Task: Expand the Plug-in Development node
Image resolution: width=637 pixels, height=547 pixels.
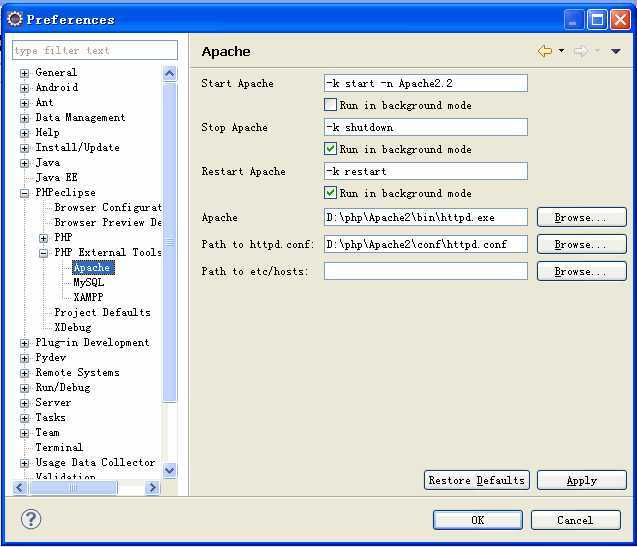Action: [24, 343]
